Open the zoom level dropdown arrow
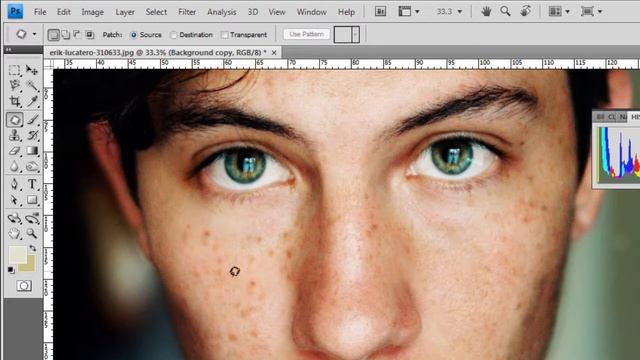Image resolution: width=640 pixels, height=360 pixels. click(460, 12)
